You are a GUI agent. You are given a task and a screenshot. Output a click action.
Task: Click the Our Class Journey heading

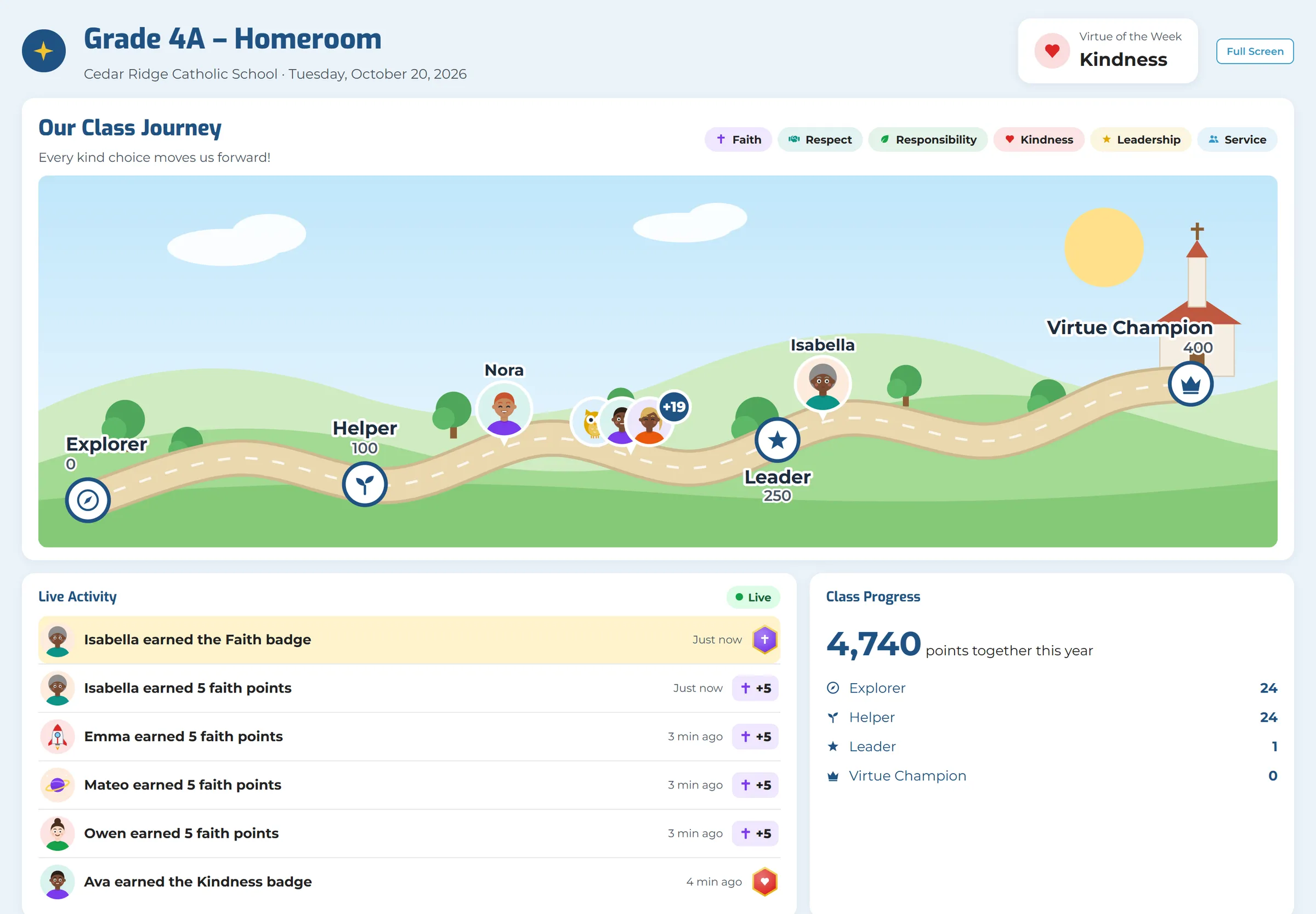click(130, 128)
